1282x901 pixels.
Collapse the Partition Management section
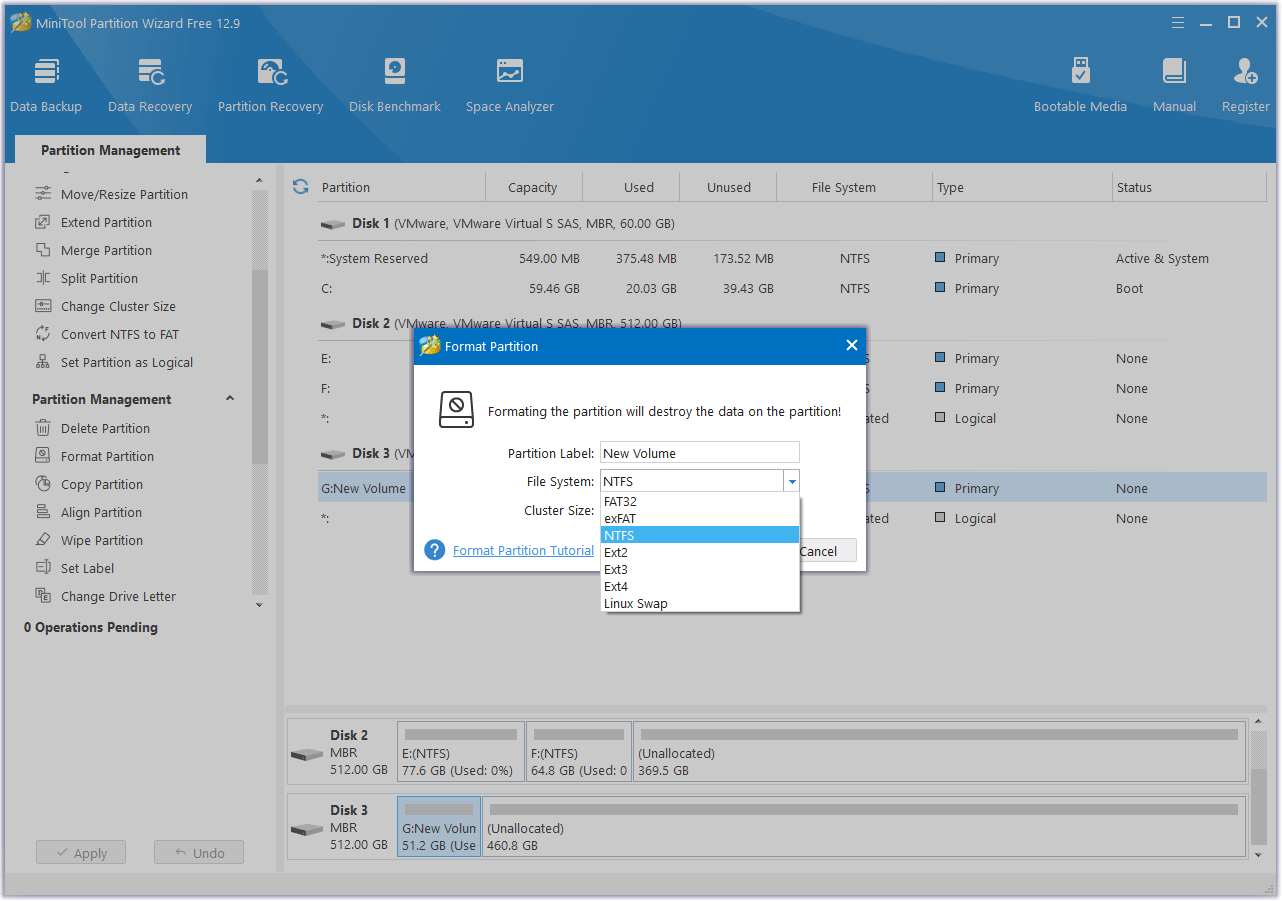pos(230,398)
